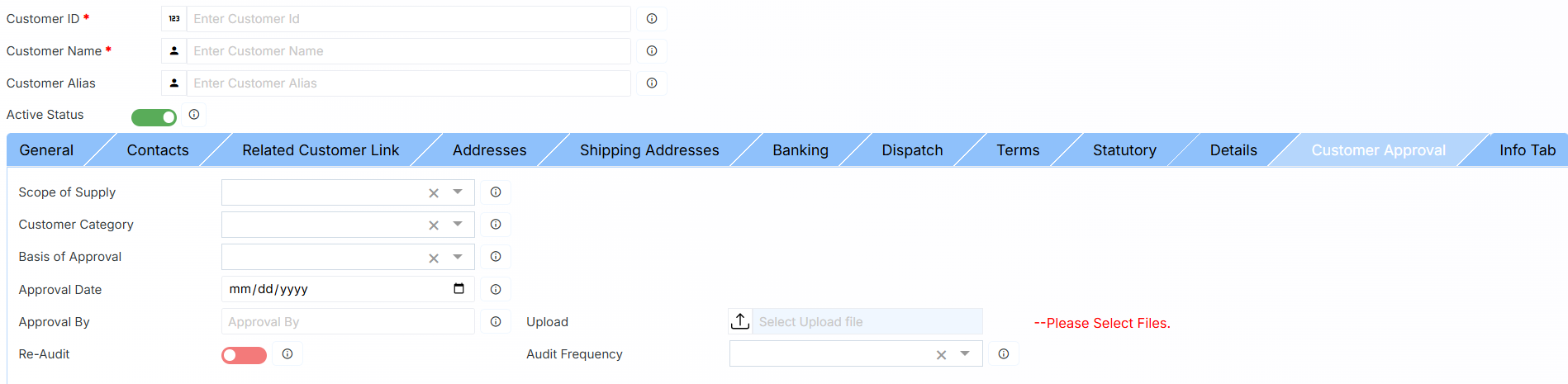The height and width of the screenshot is (384, 1568).
Task: Expand the Scope of Supply dropdown
Action: pos(458,192)
